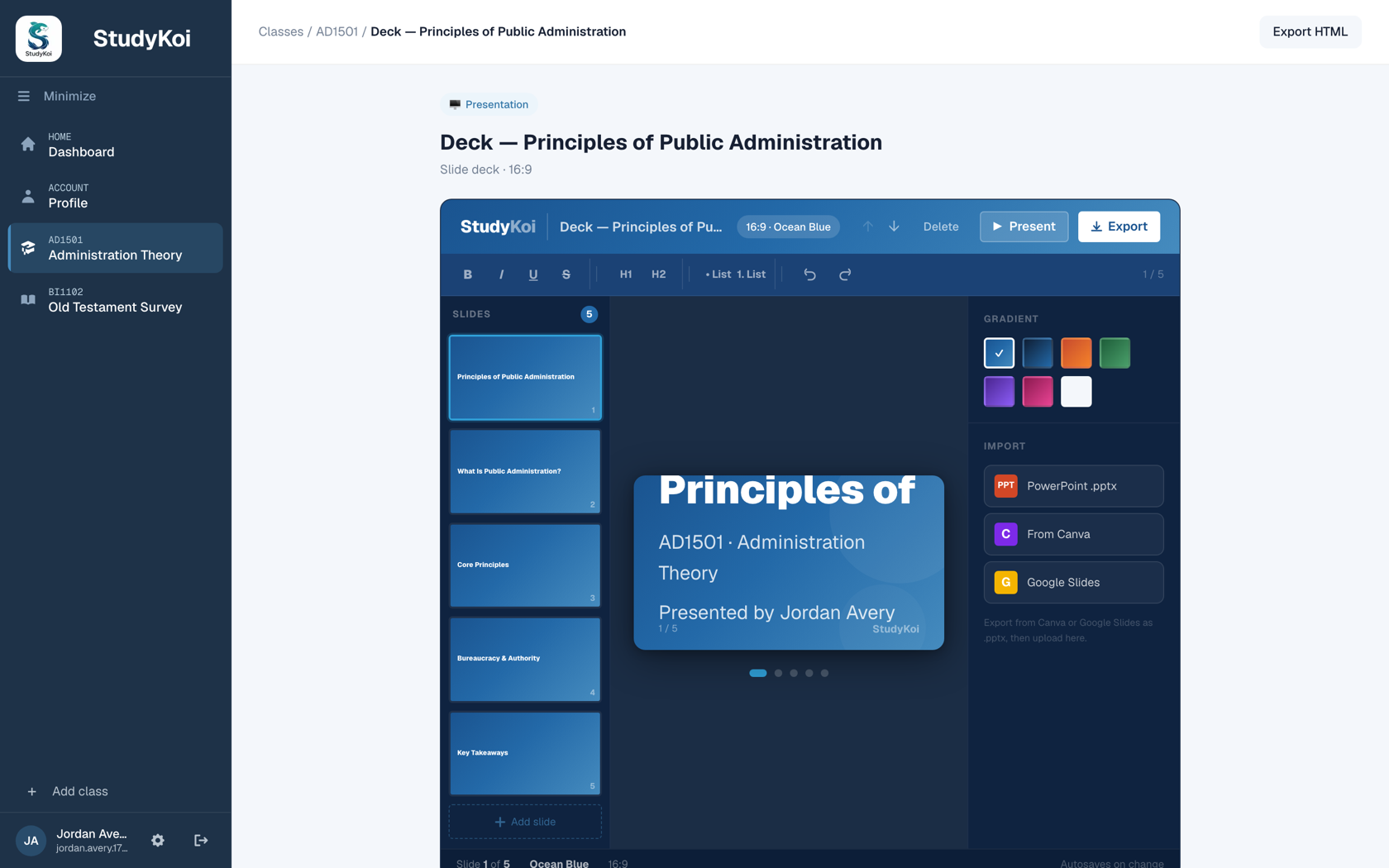This screenshot has width=1389, height=868.
Task: Open Dashboard in the sidebar
Action: tap(116, 145)
